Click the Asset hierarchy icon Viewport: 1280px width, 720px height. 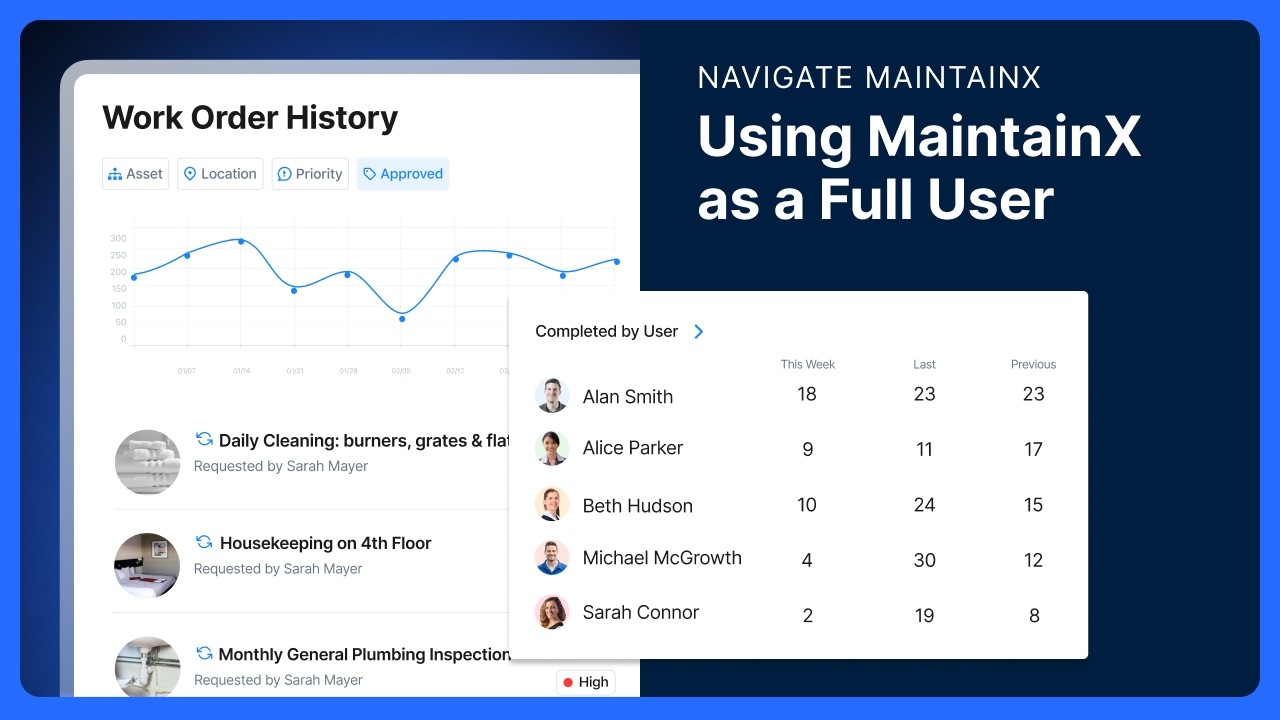pyautogui.click(x=115, y=174)
